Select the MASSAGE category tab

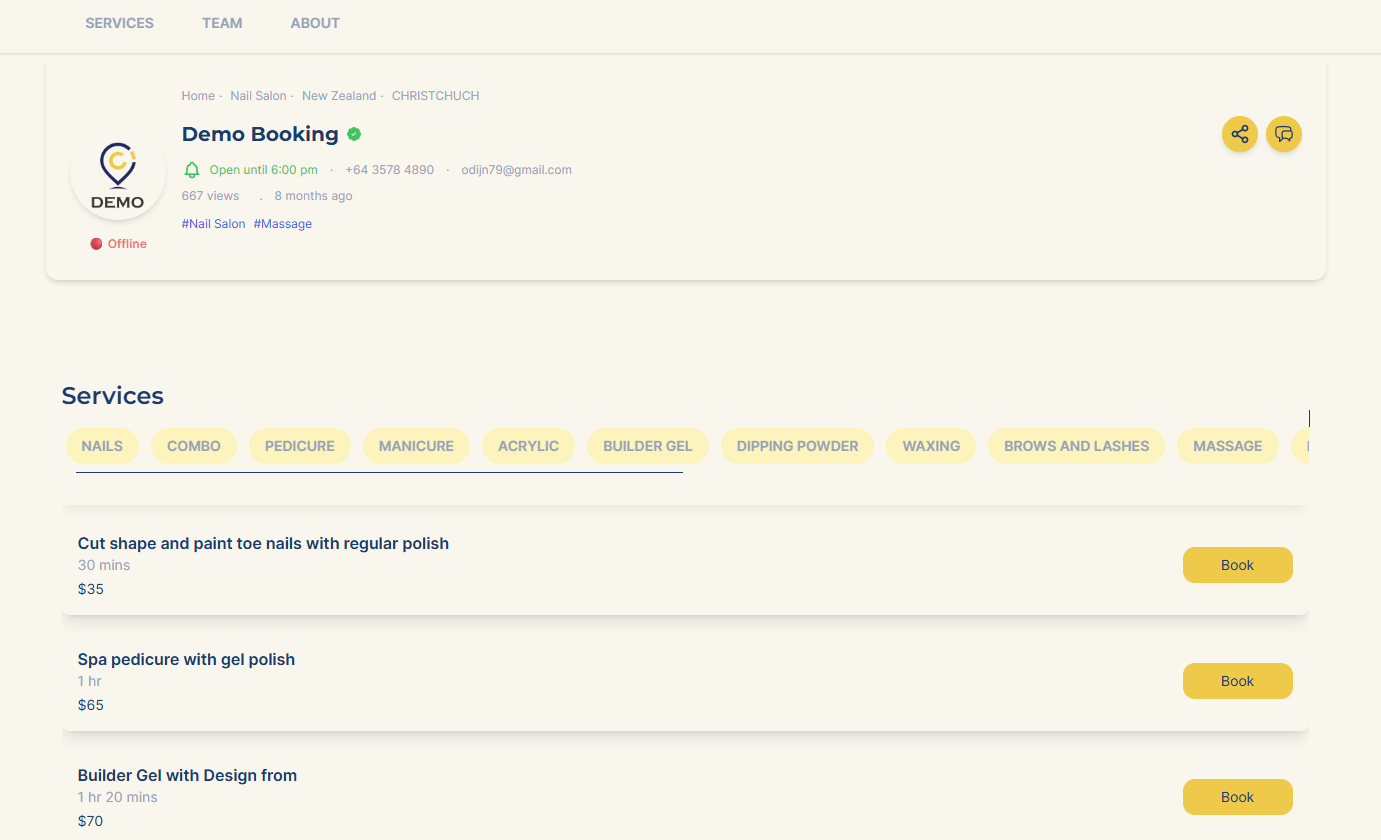tap(1228, 446)
